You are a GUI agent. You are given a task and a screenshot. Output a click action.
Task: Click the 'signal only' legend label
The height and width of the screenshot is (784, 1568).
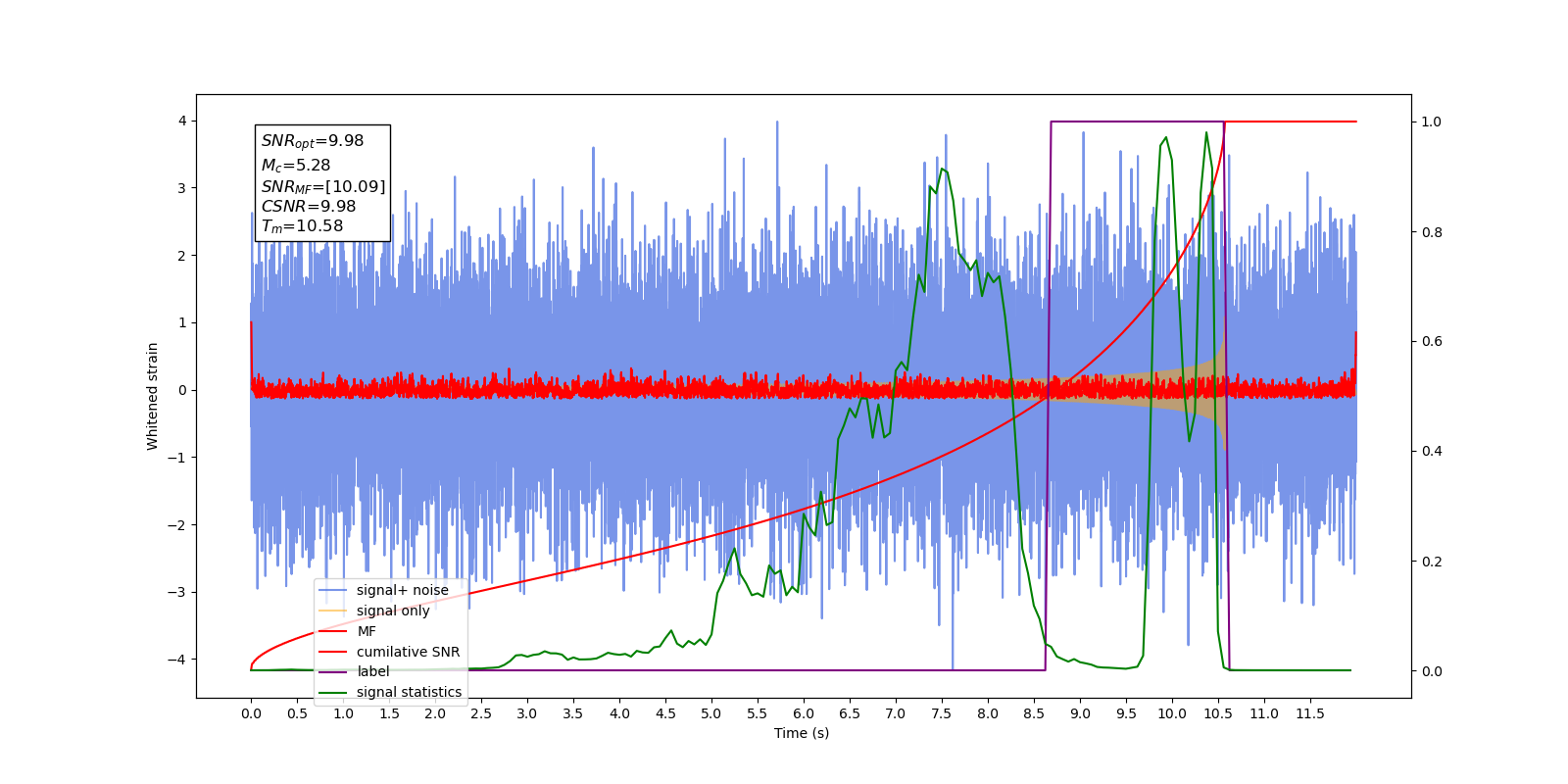click(x=393, y=611)
